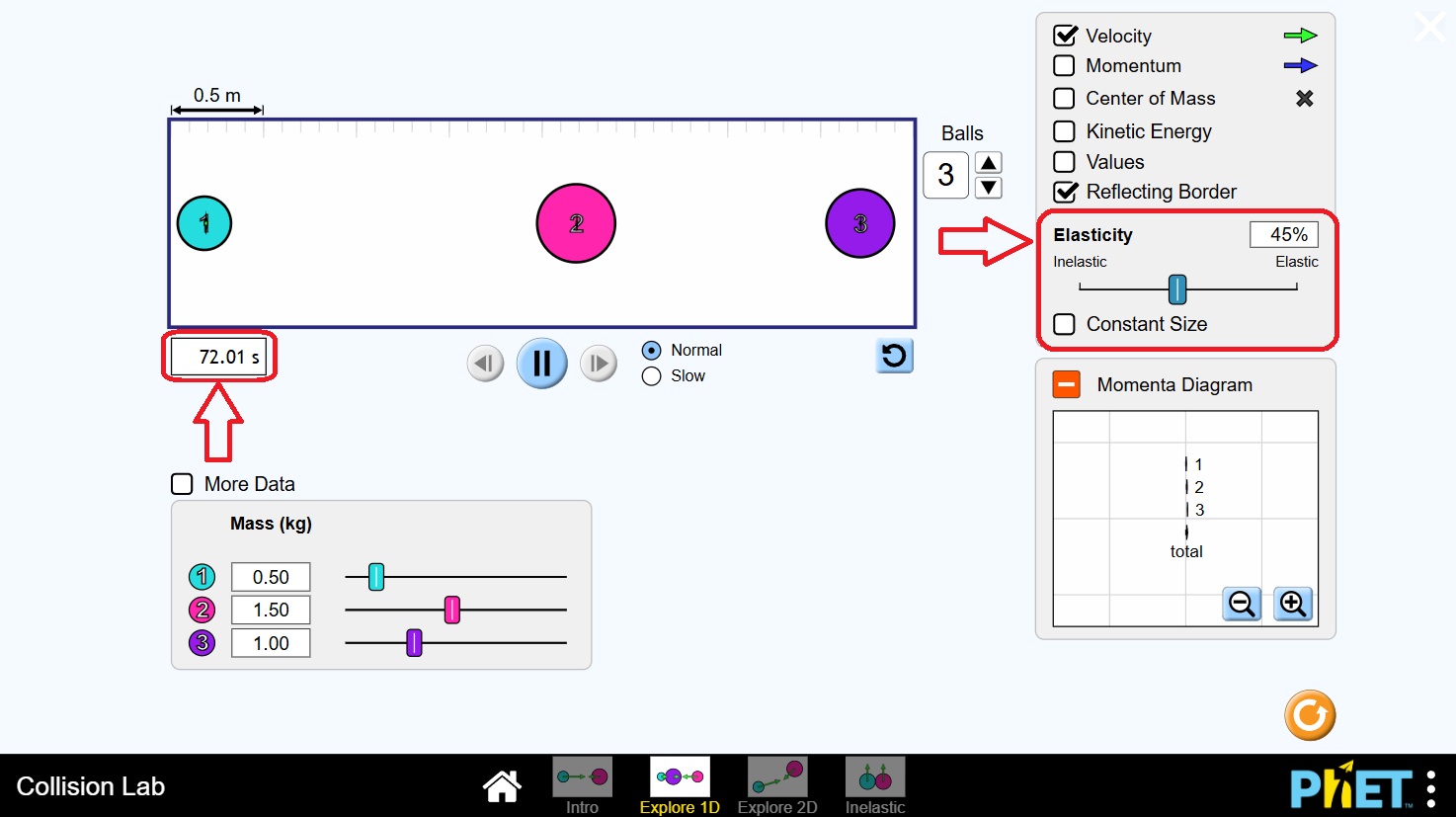Increase the number of balls
This screenshot has height=817, width=1456.
coord(989,163)
